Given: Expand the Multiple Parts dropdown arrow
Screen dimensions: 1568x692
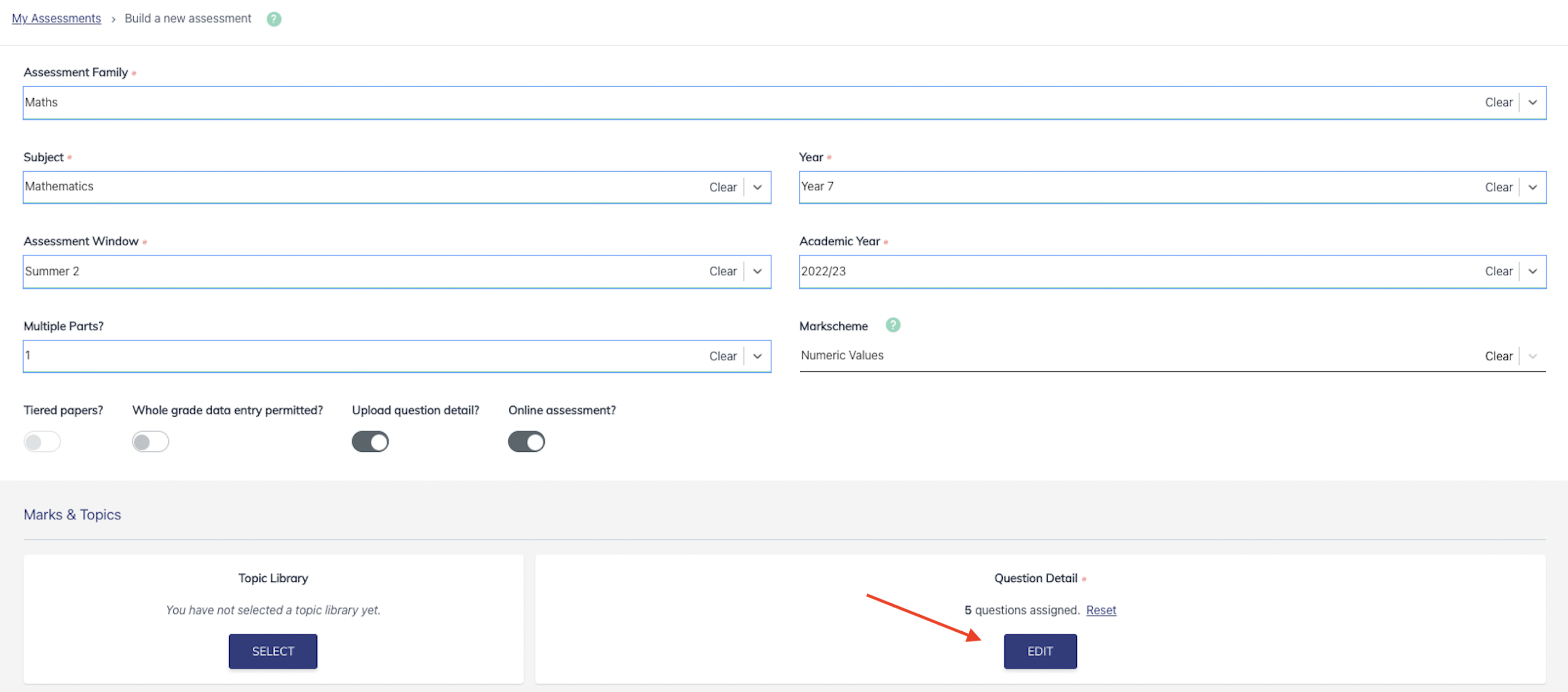Looking at the screenshot, I should [757, 356].
